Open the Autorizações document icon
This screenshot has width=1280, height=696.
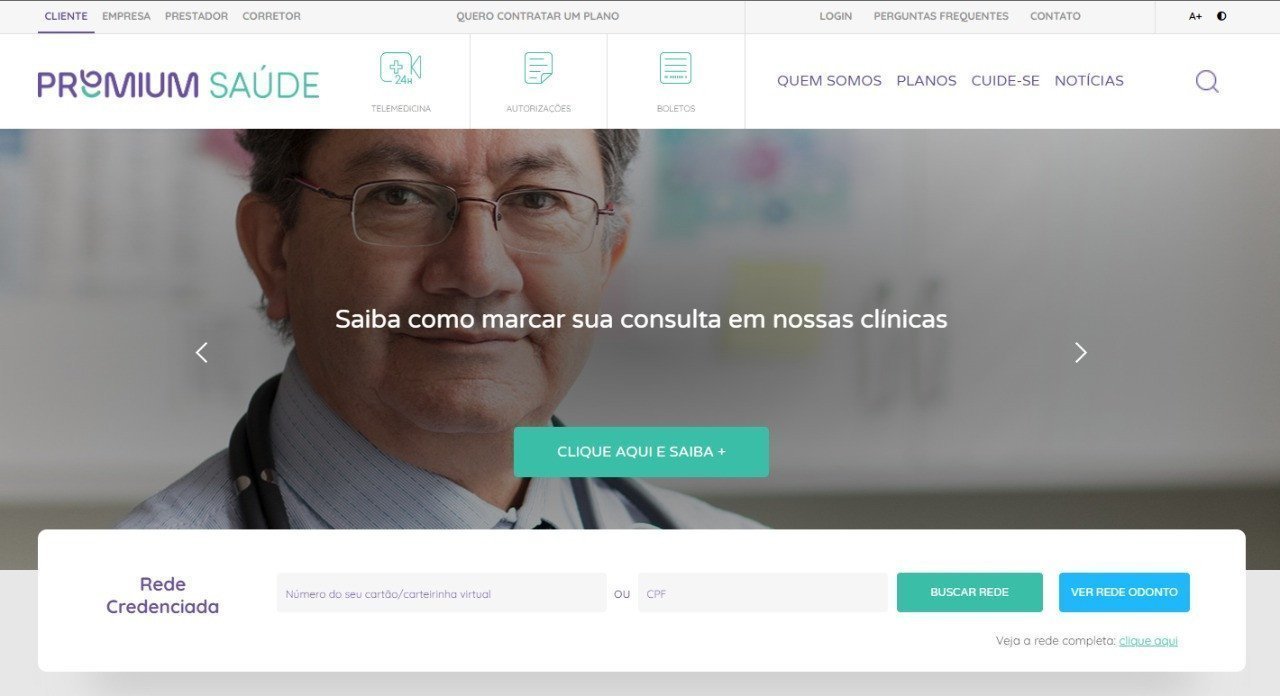(539, 68)
